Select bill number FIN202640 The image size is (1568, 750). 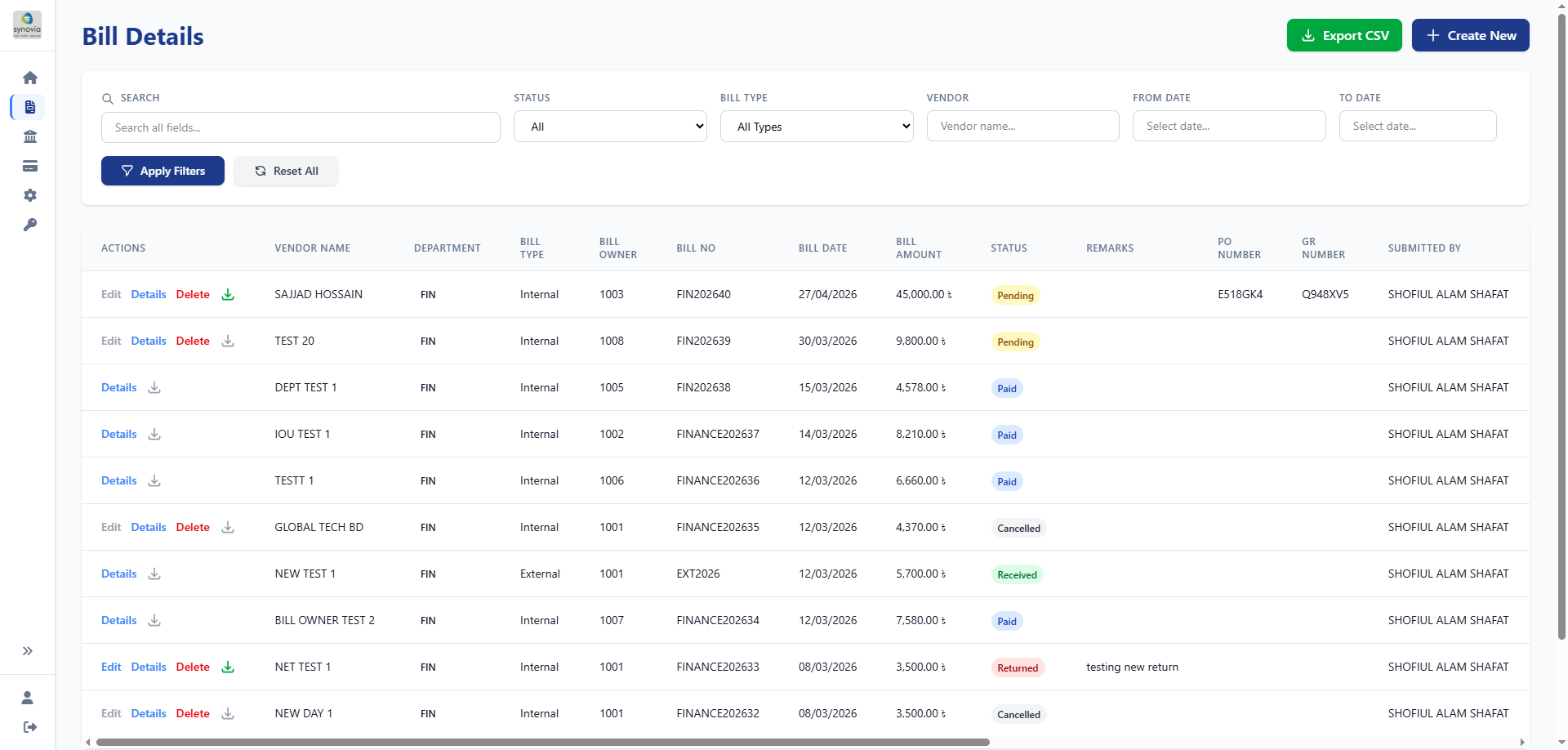[x=704, y=294]
